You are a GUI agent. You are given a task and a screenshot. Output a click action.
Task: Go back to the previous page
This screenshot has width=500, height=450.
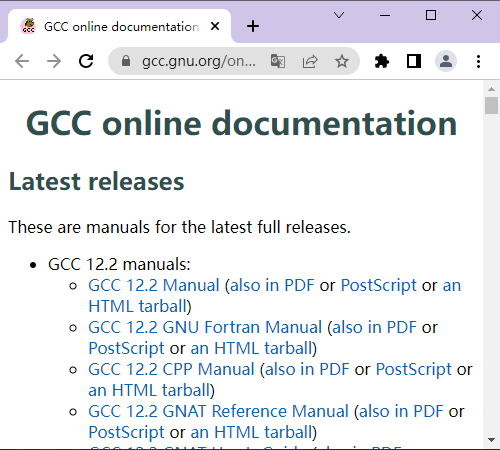pos(22,61)
